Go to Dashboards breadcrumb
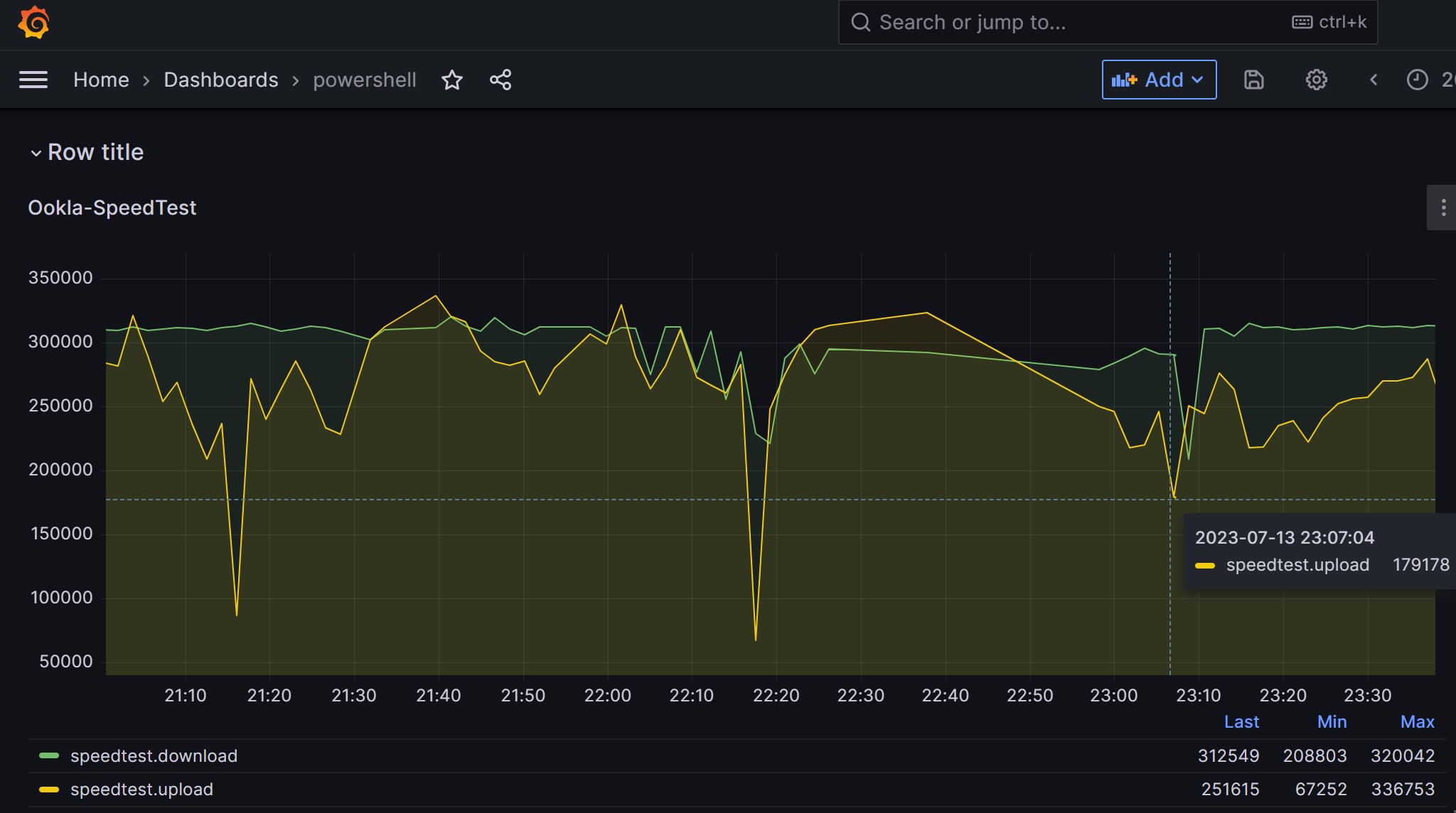 (221, 80)
